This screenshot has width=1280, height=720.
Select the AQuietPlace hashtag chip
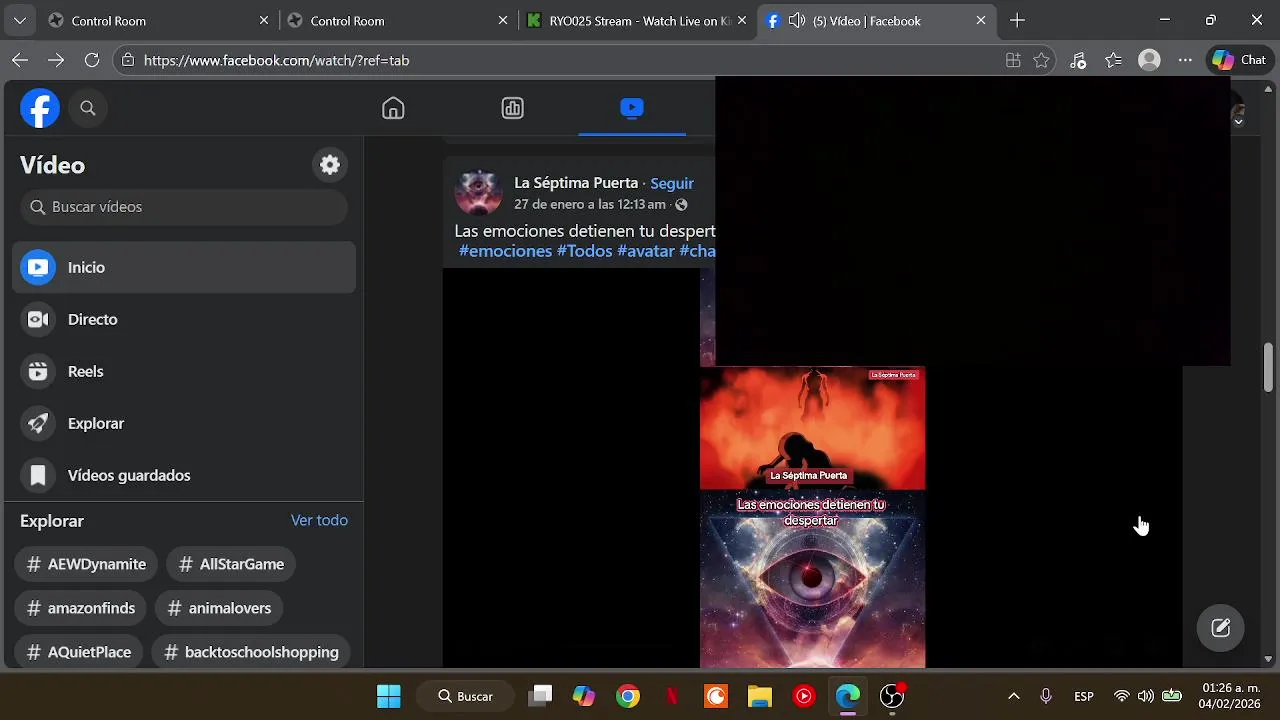(79, 652)
